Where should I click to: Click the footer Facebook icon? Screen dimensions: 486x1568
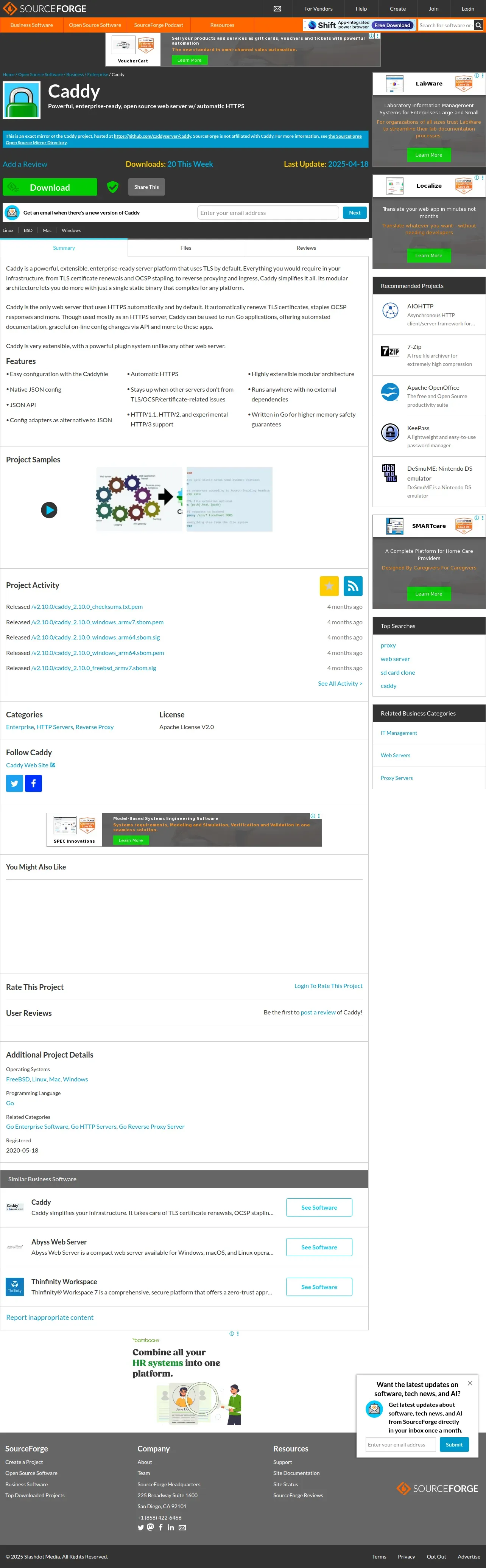pyautogui.click(x=161, y=1527)
